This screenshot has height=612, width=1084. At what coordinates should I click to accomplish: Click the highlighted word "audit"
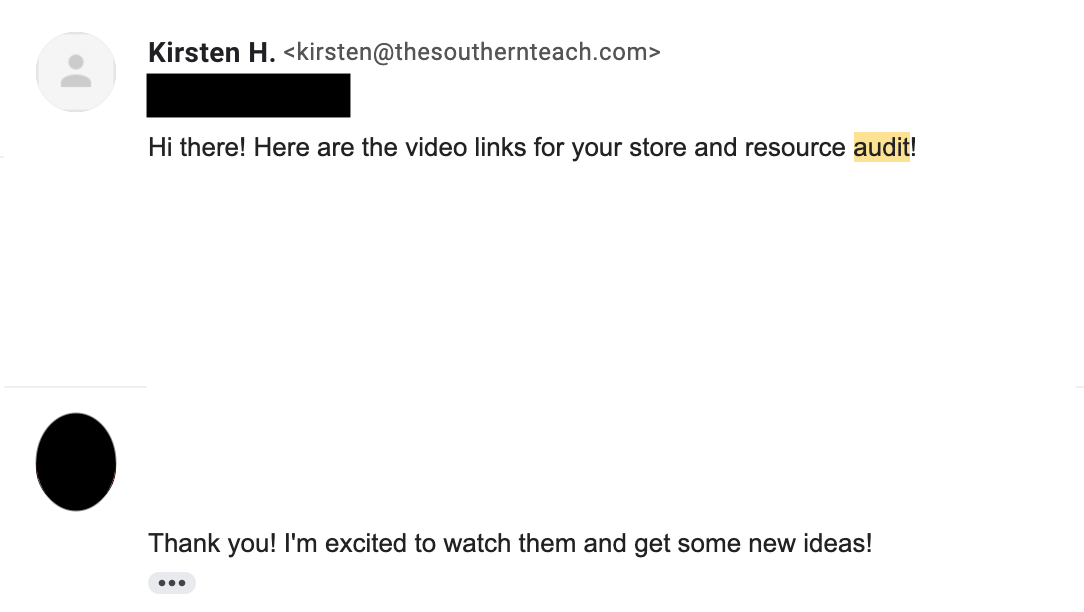point(881,147)
